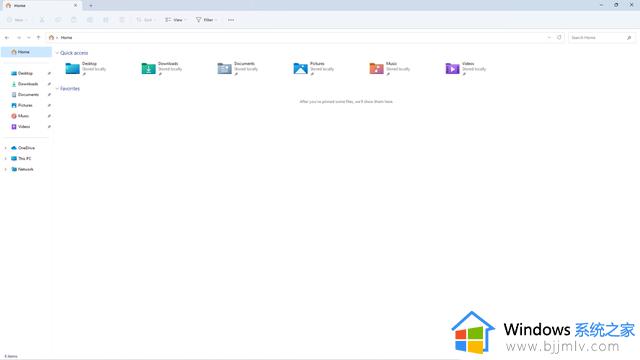Unpin Desktop using its sidebar pin icon
This screenshot has height=360, width=640.
pos(49,73)
